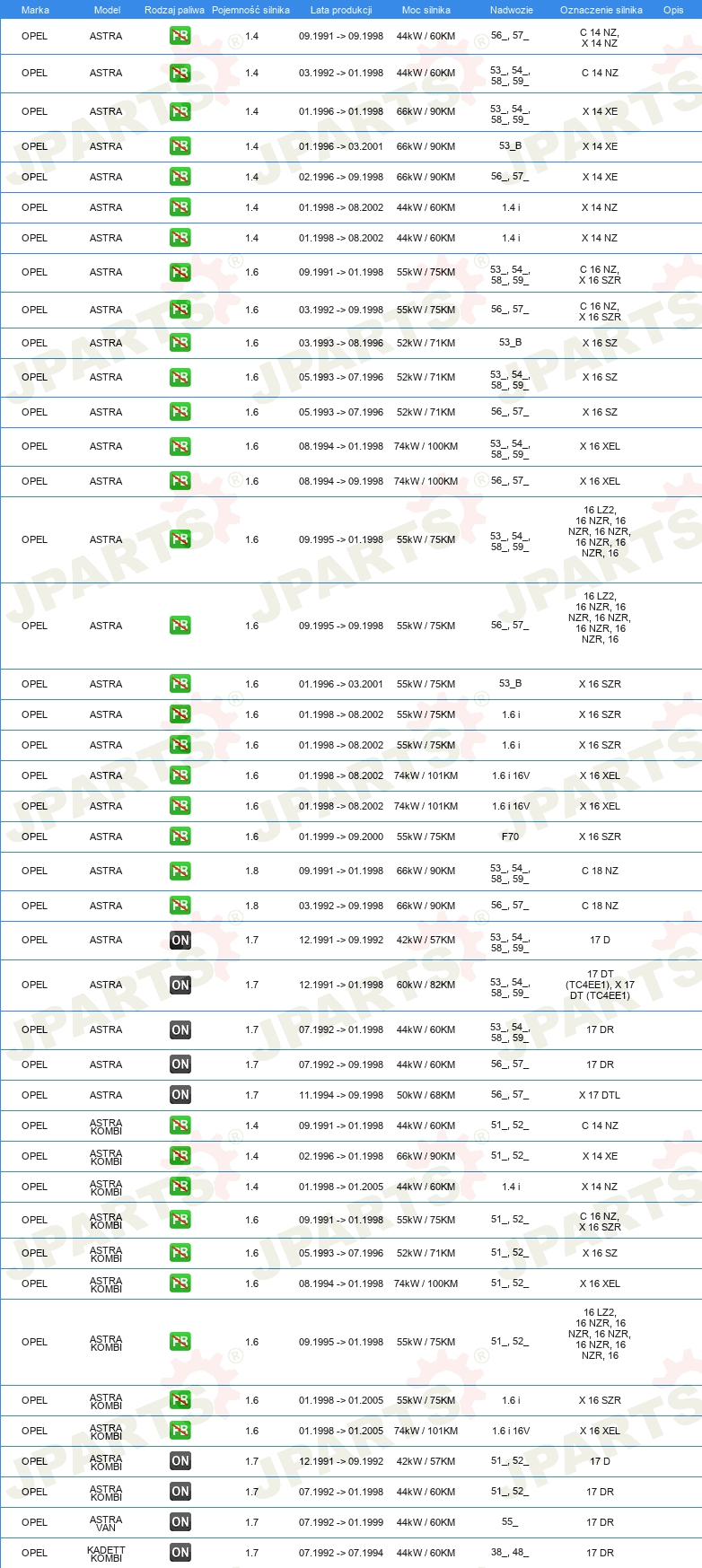The image size is (702, 1568).
Task: Click the 07.1992 -> 07.1994 production years
Action: [341, 1553]
